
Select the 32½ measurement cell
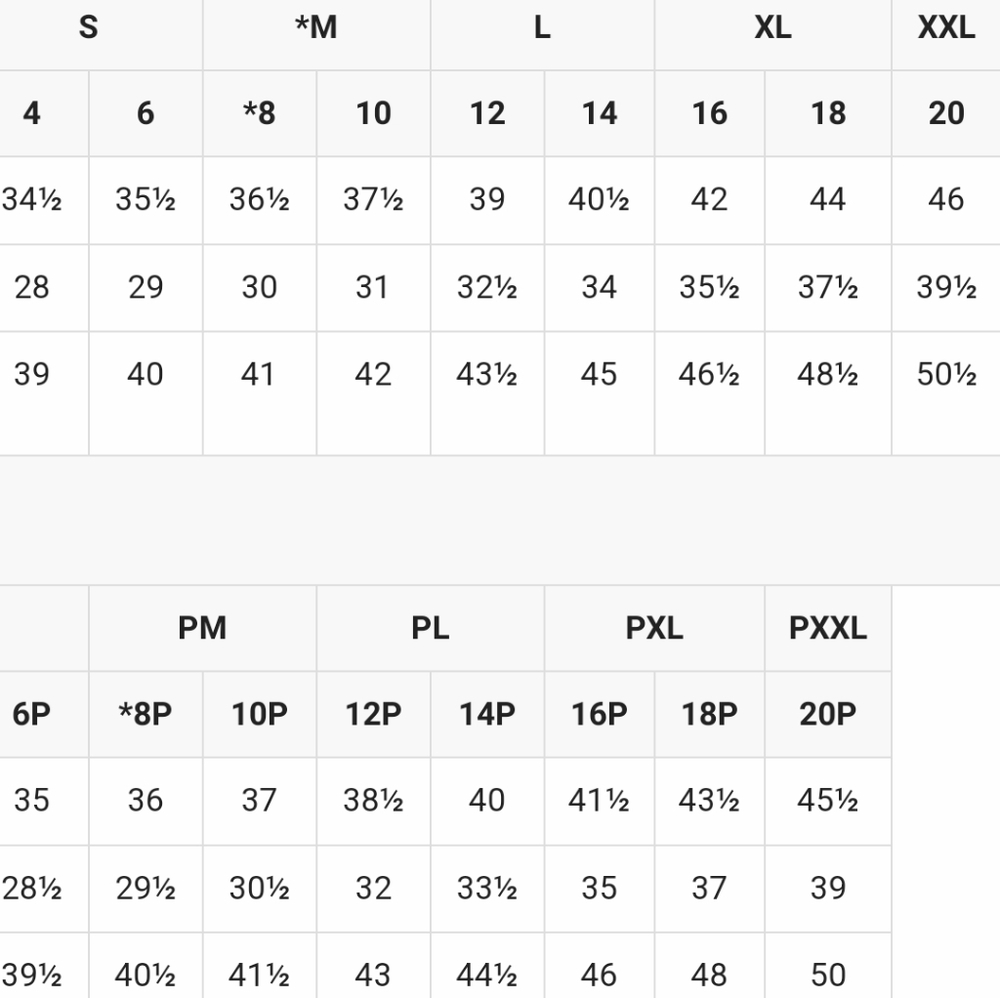pos(487,287)
